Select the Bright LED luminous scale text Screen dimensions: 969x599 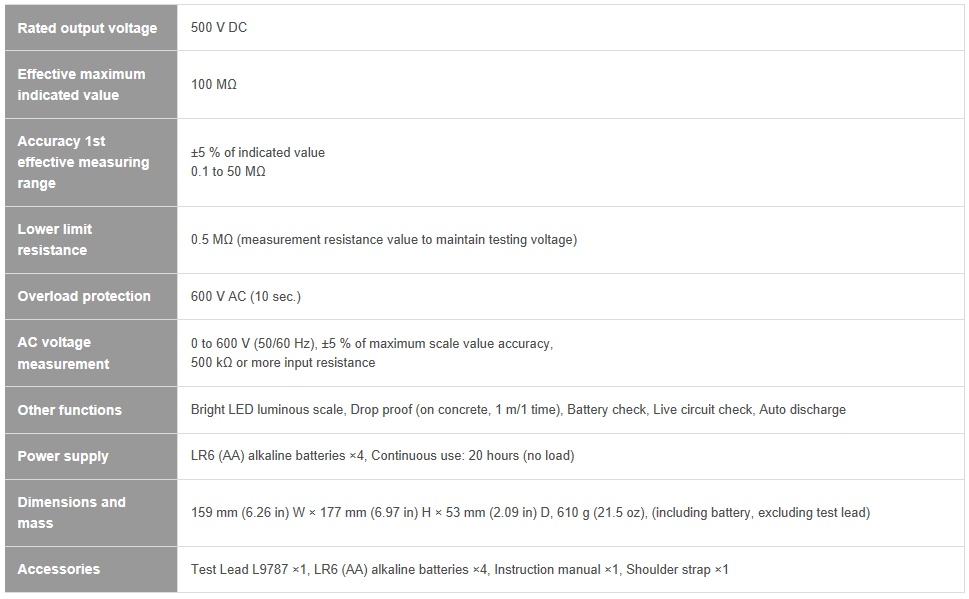point(268,410)
